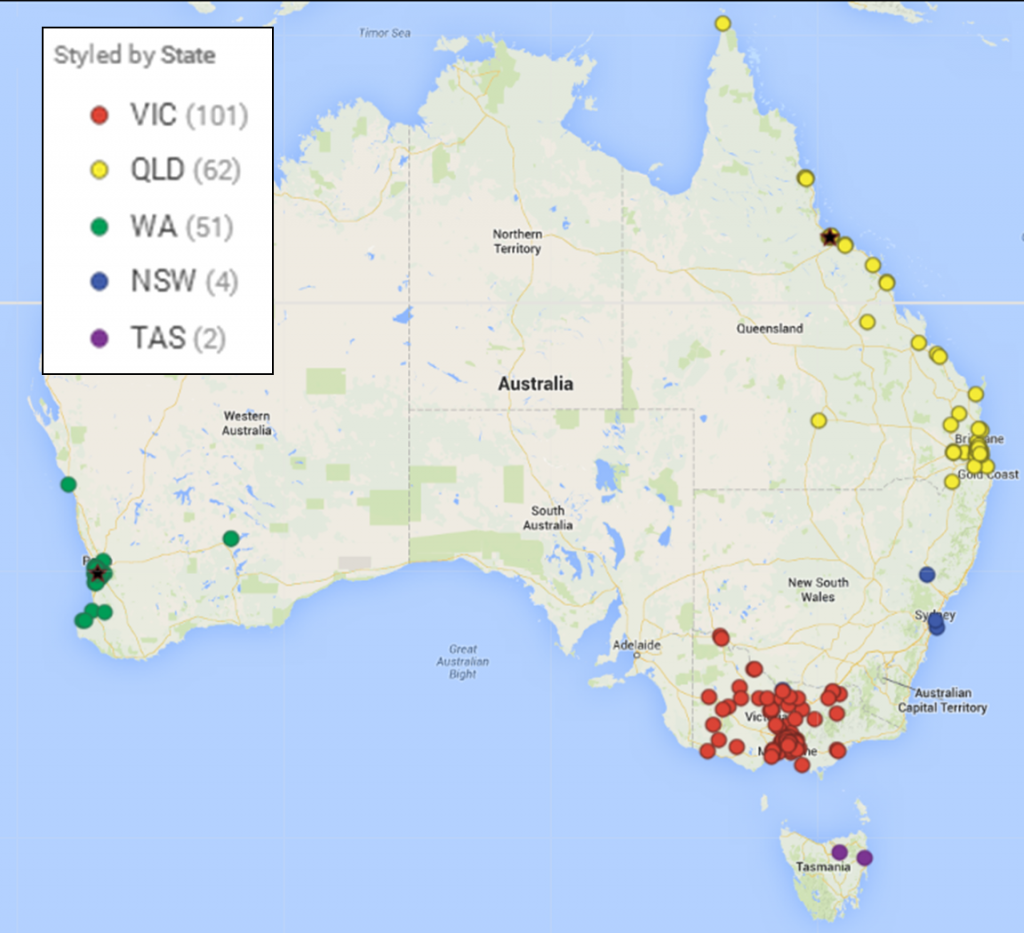Select the isolated inland green marker in Western Australia
This screenshot has height=933, width=1024.
pos(231,538)
